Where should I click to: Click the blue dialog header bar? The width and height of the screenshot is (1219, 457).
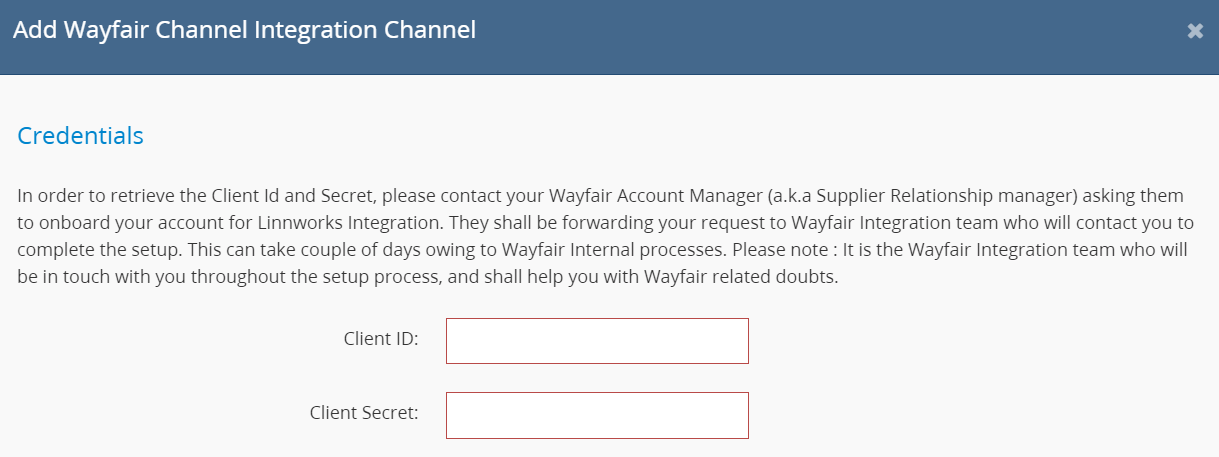pyautogui.click(x=609, y=37)
